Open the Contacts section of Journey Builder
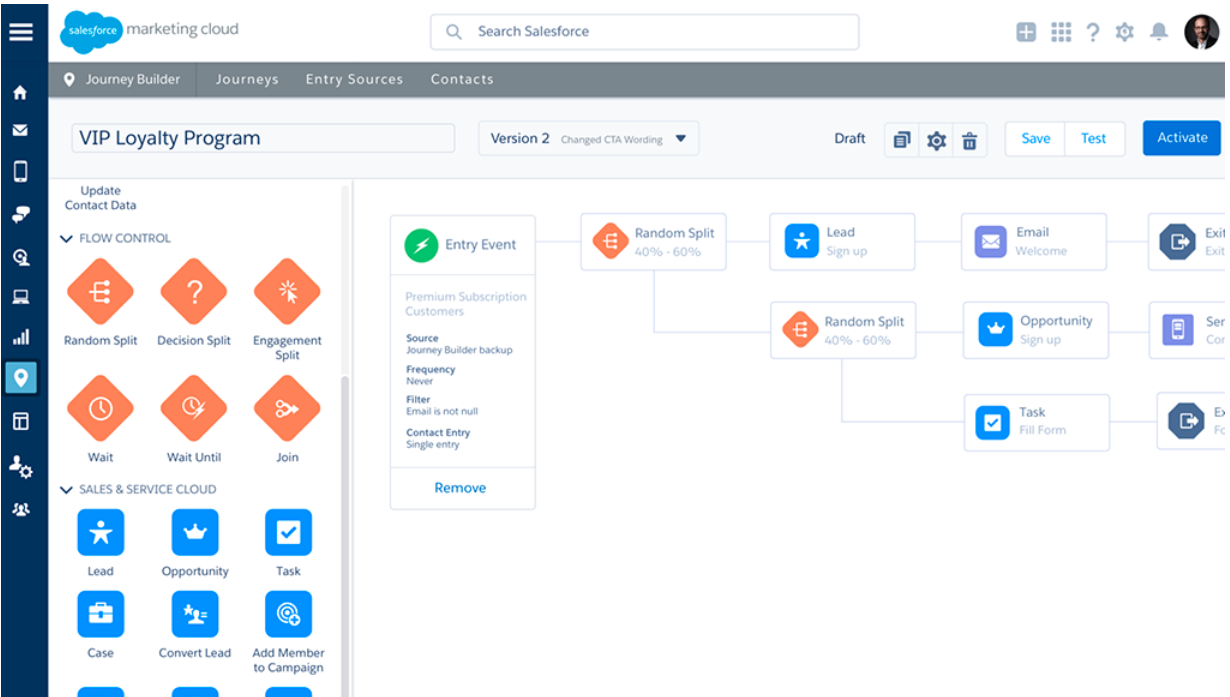 point(461,79)
